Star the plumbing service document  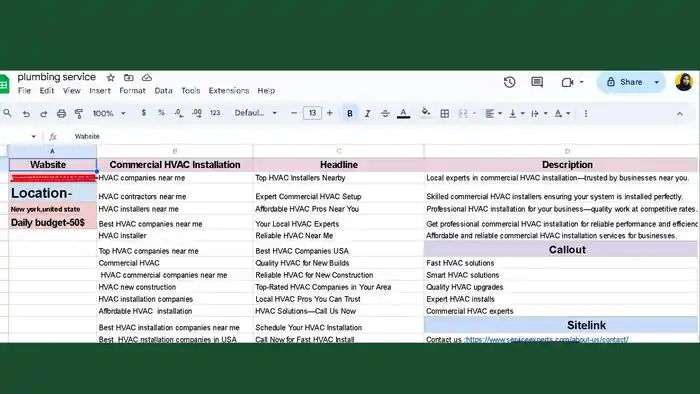111,78
